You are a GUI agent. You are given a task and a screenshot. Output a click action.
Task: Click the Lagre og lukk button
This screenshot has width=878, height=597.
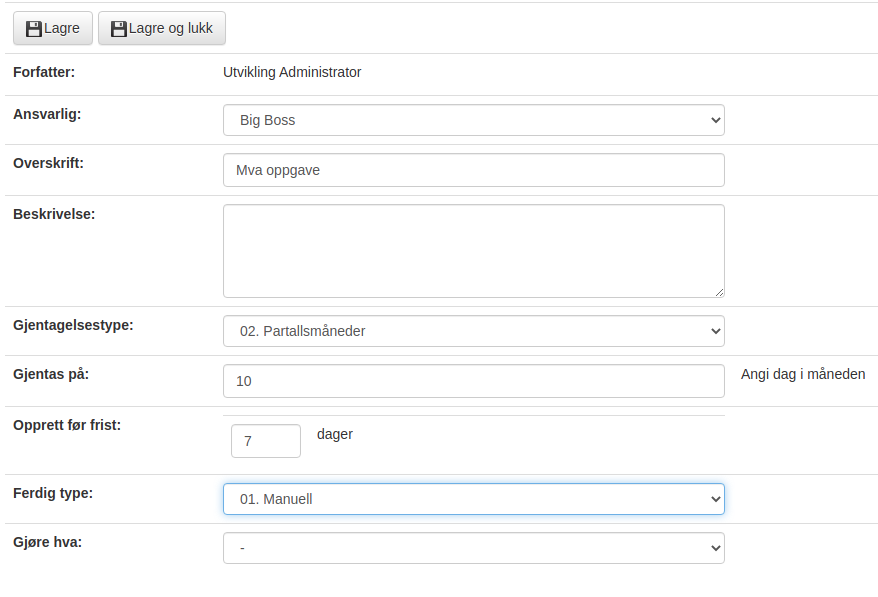(162, 28)
